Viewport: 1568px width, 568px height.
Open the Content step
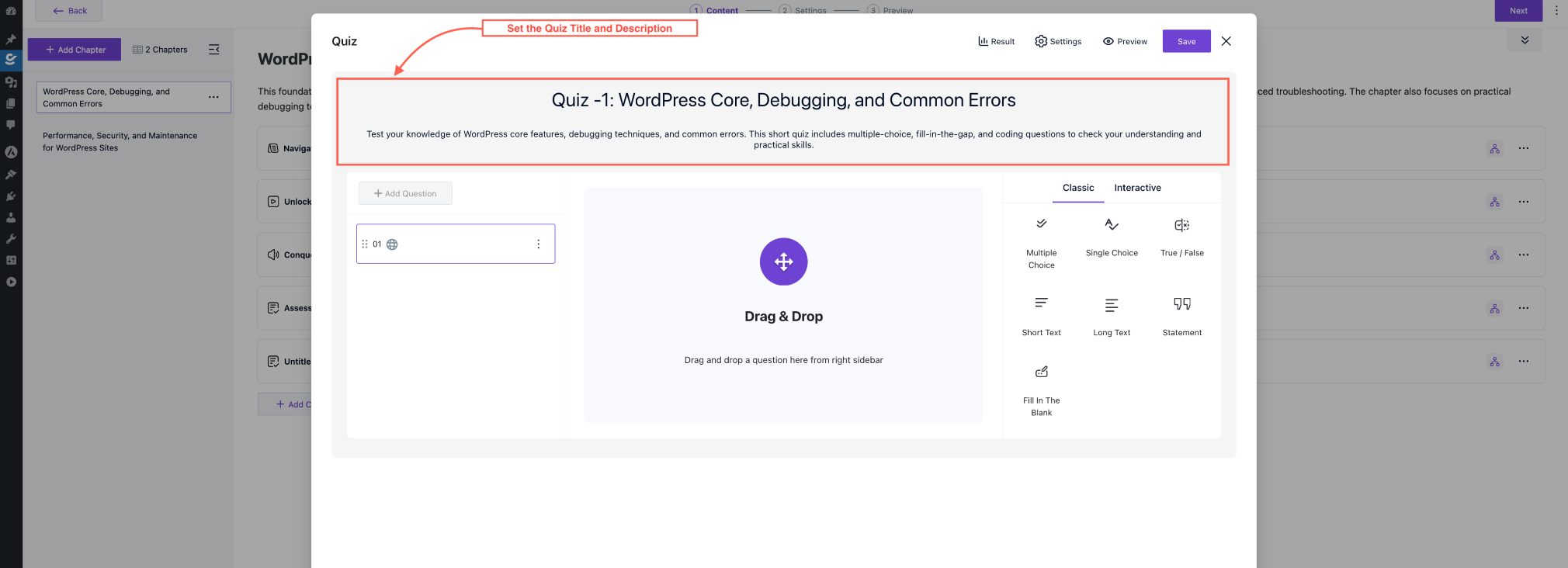714,10
